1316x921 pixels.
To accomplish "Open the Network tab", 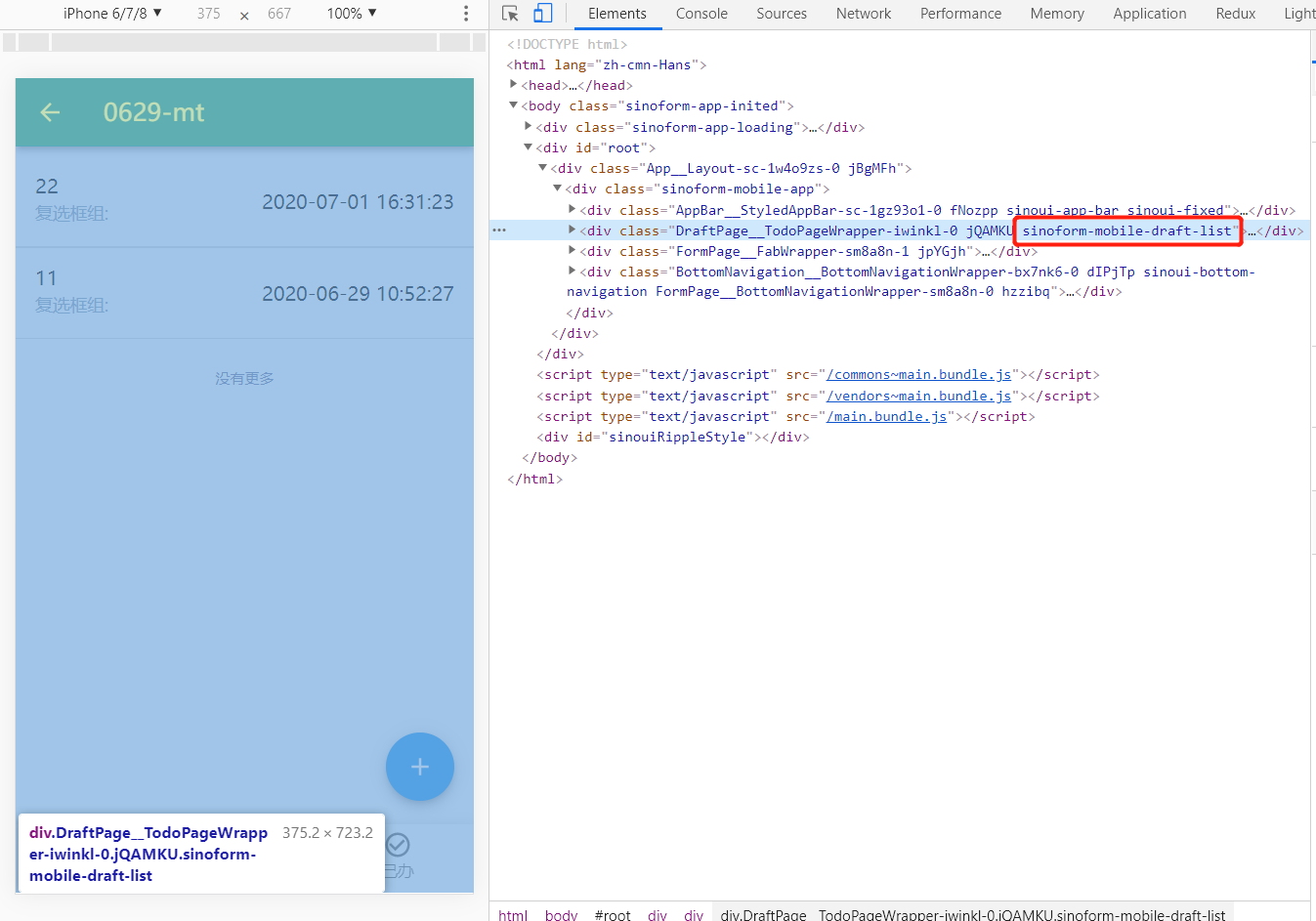I will click(864, 14).
